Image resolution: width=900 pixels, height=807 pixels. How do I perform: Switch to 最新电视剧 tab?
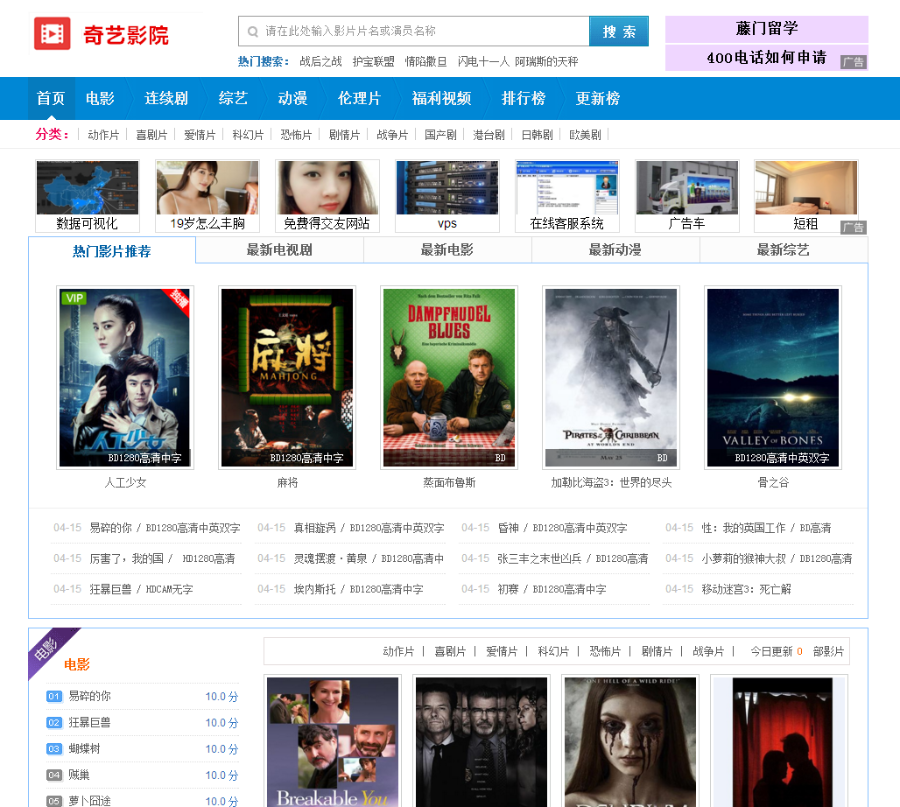[280, 250]
